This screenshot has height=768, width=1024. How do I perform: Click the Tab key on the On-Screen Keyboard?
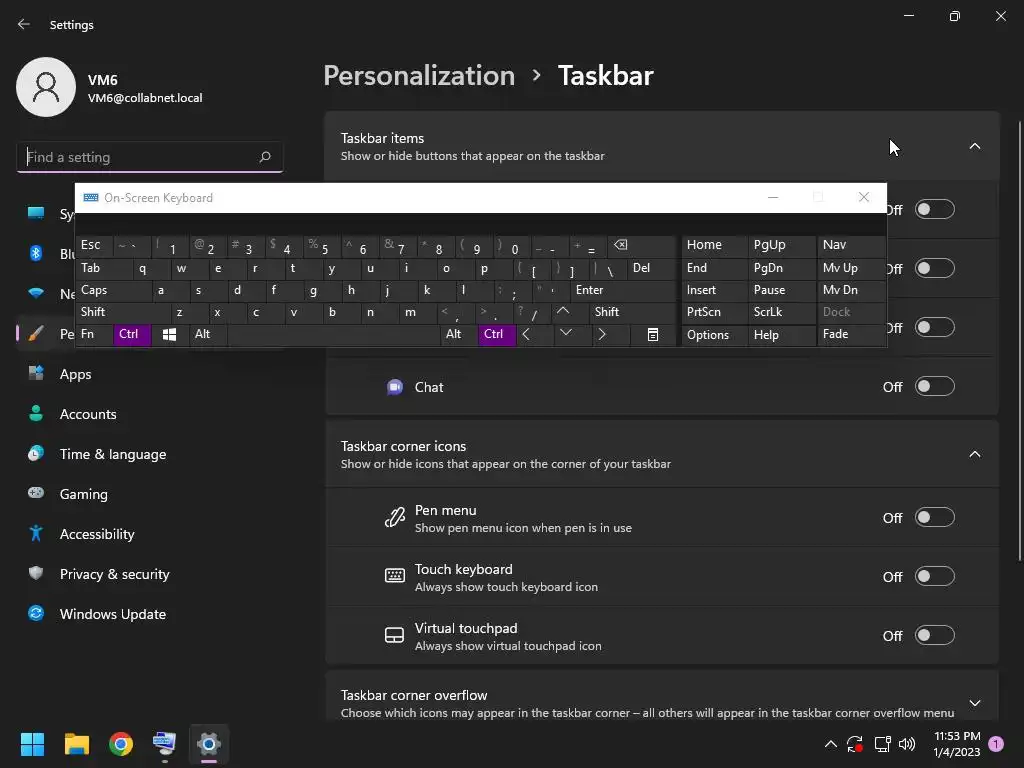point(104,268)
